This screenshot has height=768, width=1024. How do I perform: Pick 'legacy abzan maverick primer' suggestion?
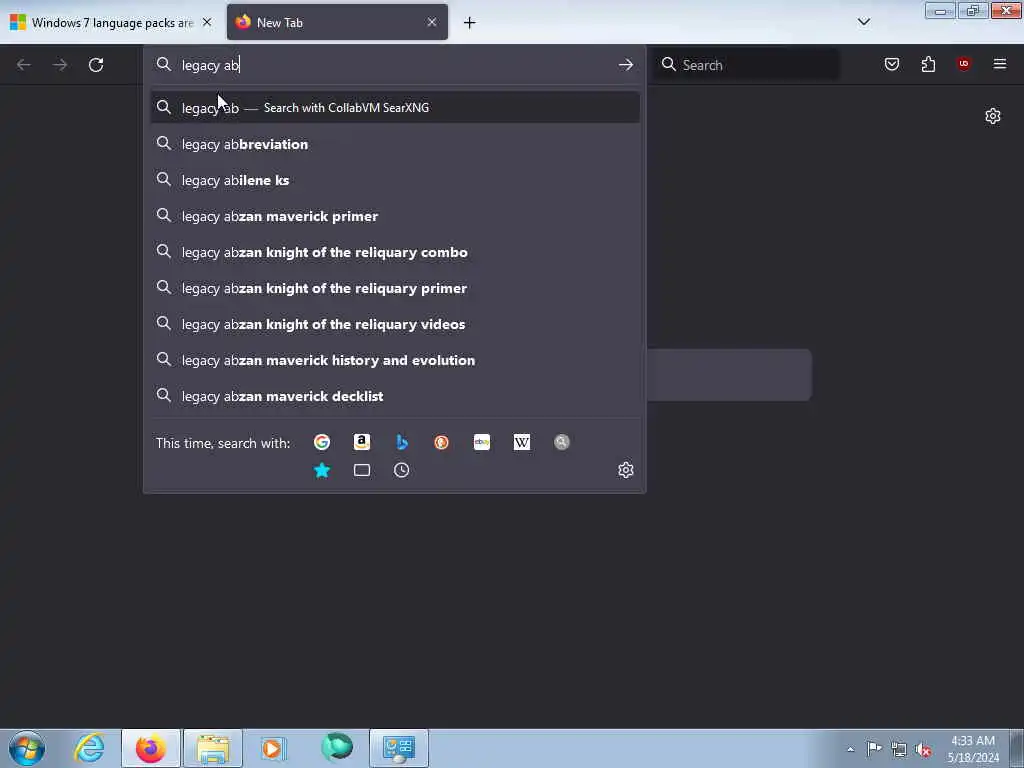click(395, 216)
